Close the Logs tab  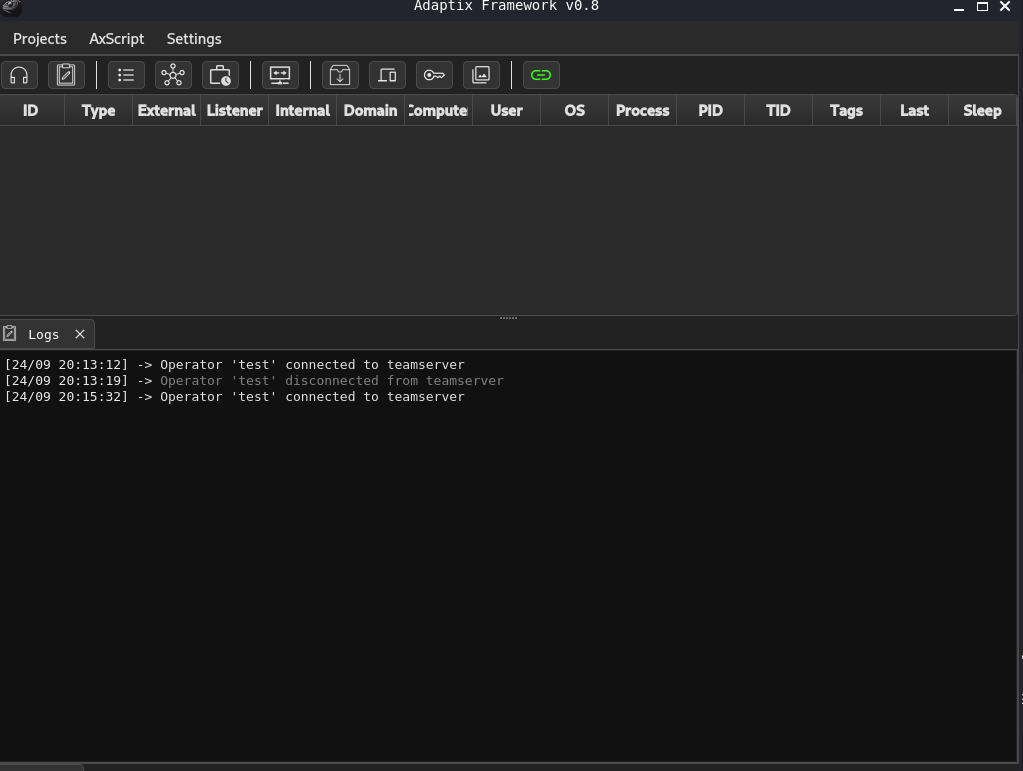[80, 334]
